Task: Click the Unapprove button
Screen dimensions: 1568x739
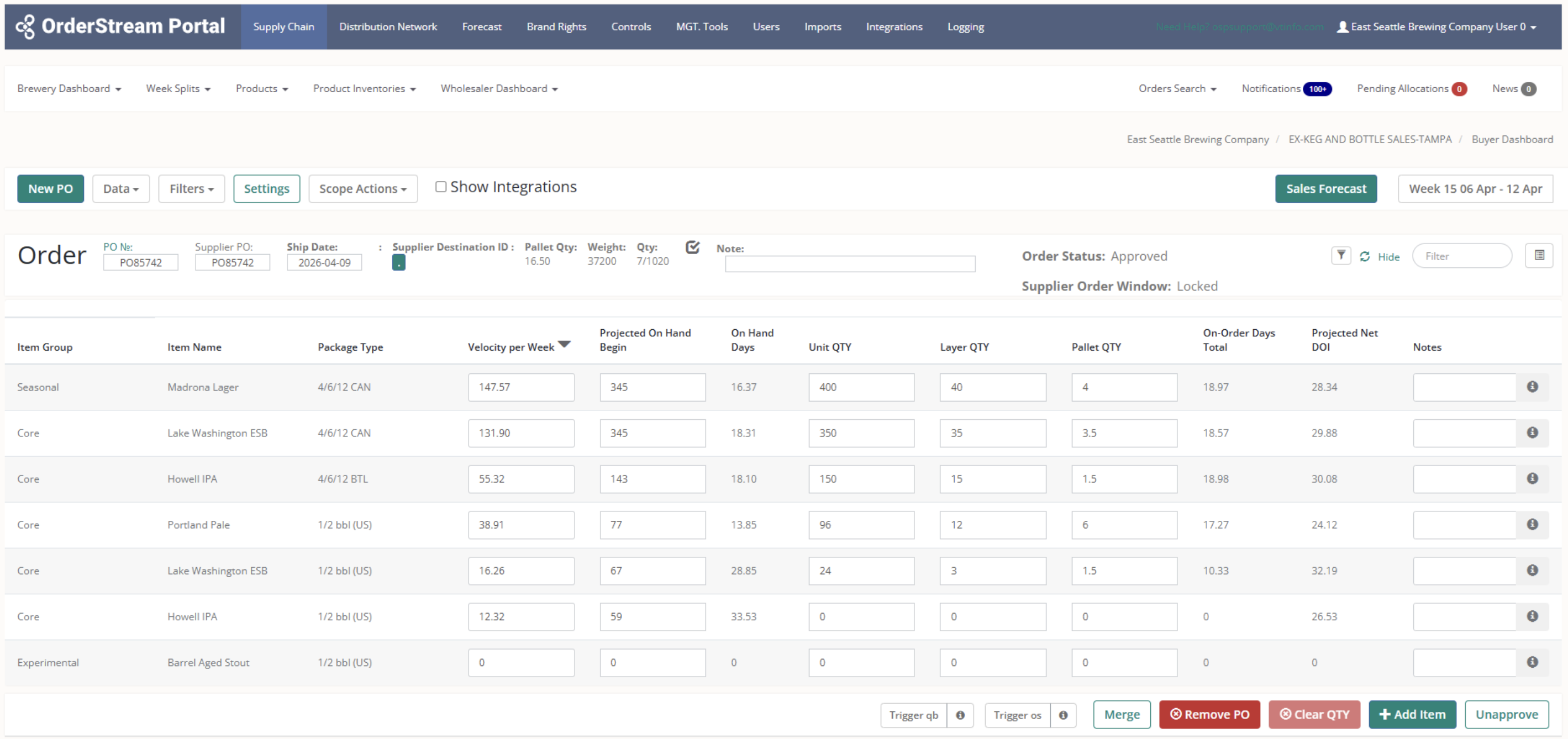Action: [x=1506, y=715]
